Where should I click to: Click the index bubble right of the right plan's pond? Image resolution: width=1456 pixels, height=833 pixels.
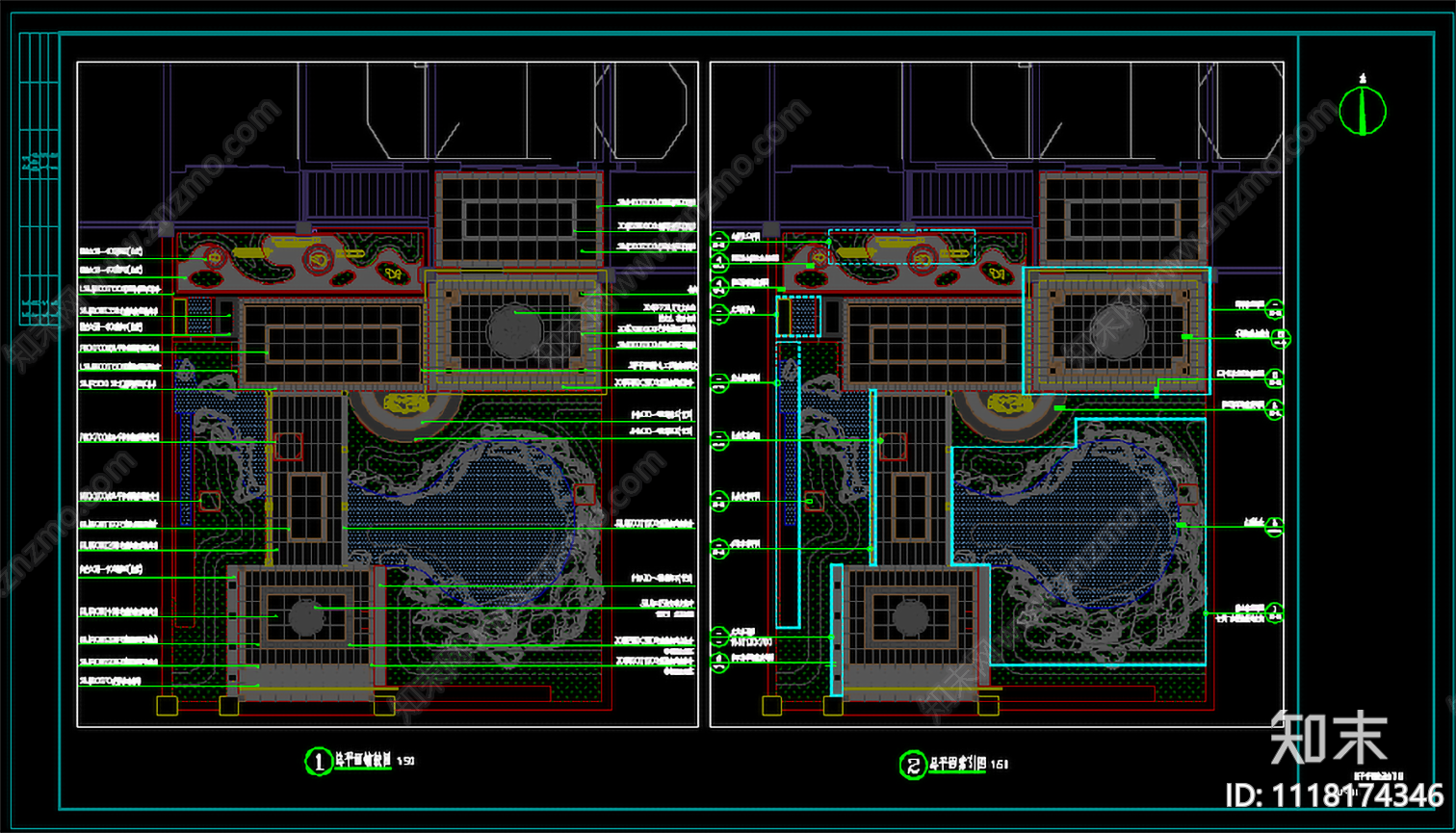coord(1275,526)
